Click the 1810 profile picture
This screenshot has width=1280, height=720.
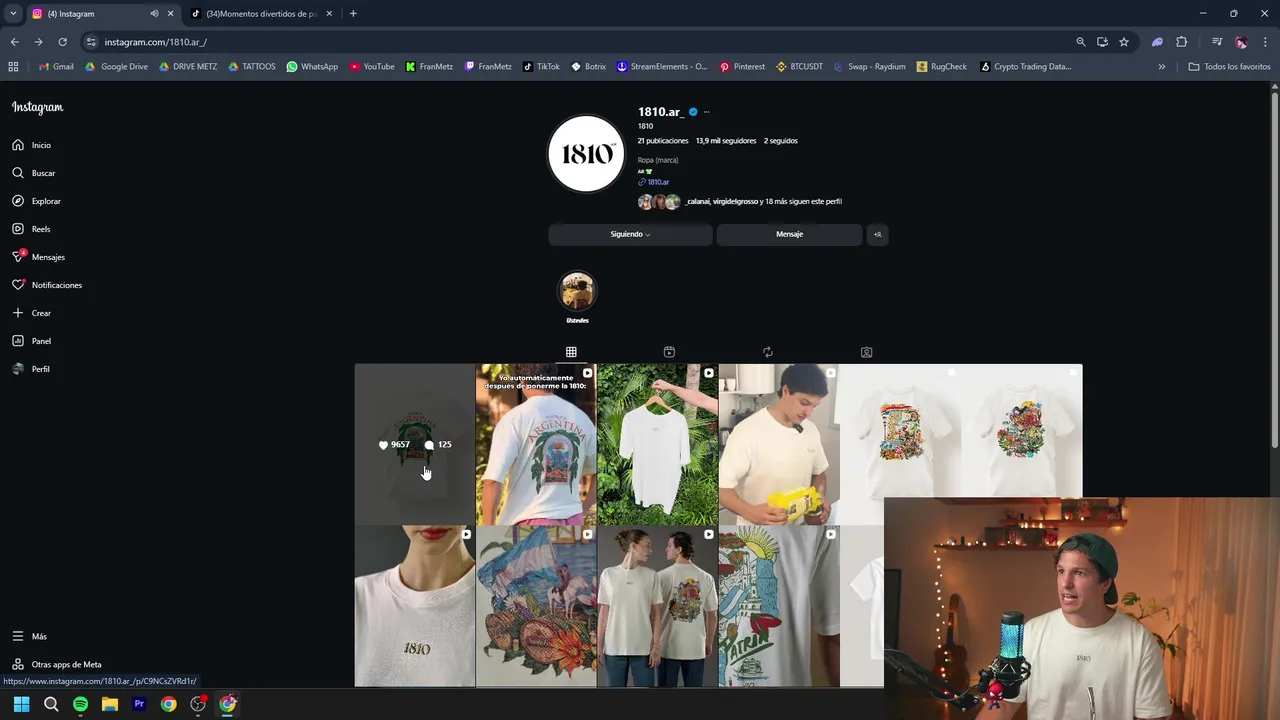(x=586, y=153)
